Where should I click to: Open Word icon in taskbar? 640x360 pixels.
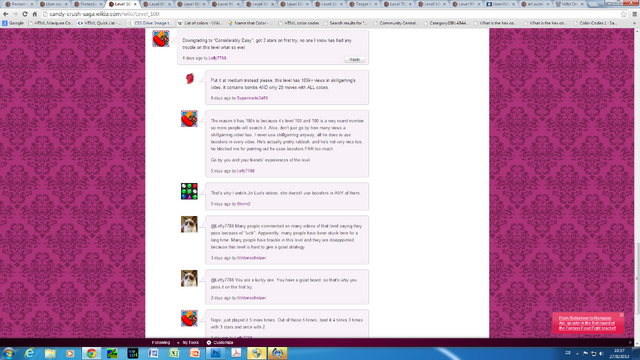(153, 353)
